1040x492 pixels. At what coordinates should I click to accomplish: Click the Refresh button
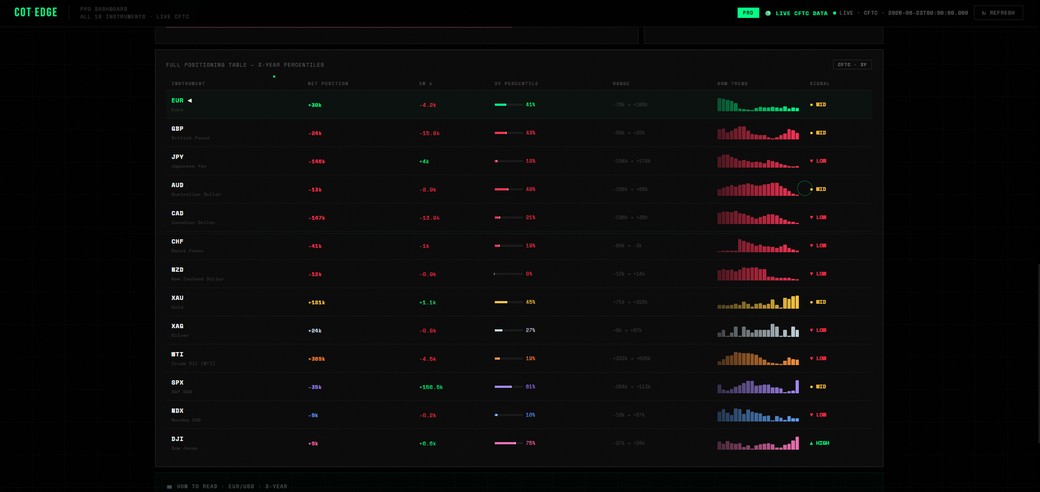coord(998,13)
